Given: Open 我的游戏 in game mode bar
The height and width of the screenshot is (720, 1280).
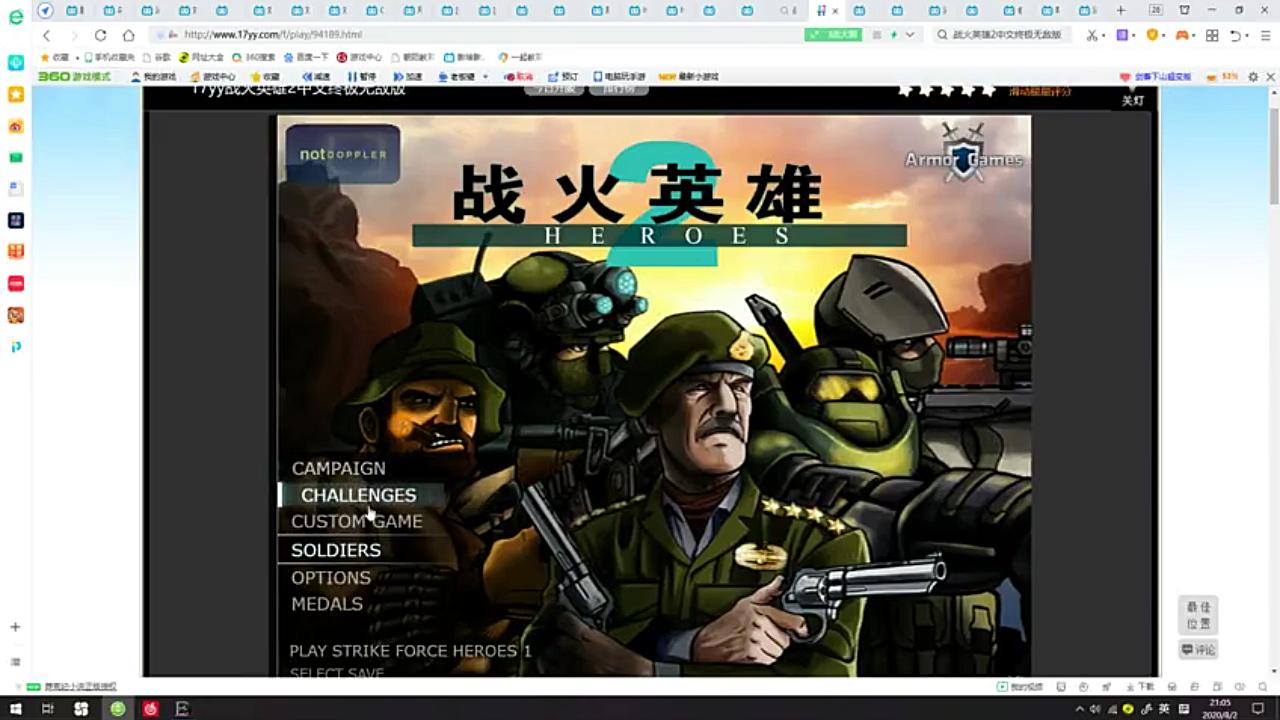Looking at the screenshot, I should pyautogui.click(x=153, y=76).
